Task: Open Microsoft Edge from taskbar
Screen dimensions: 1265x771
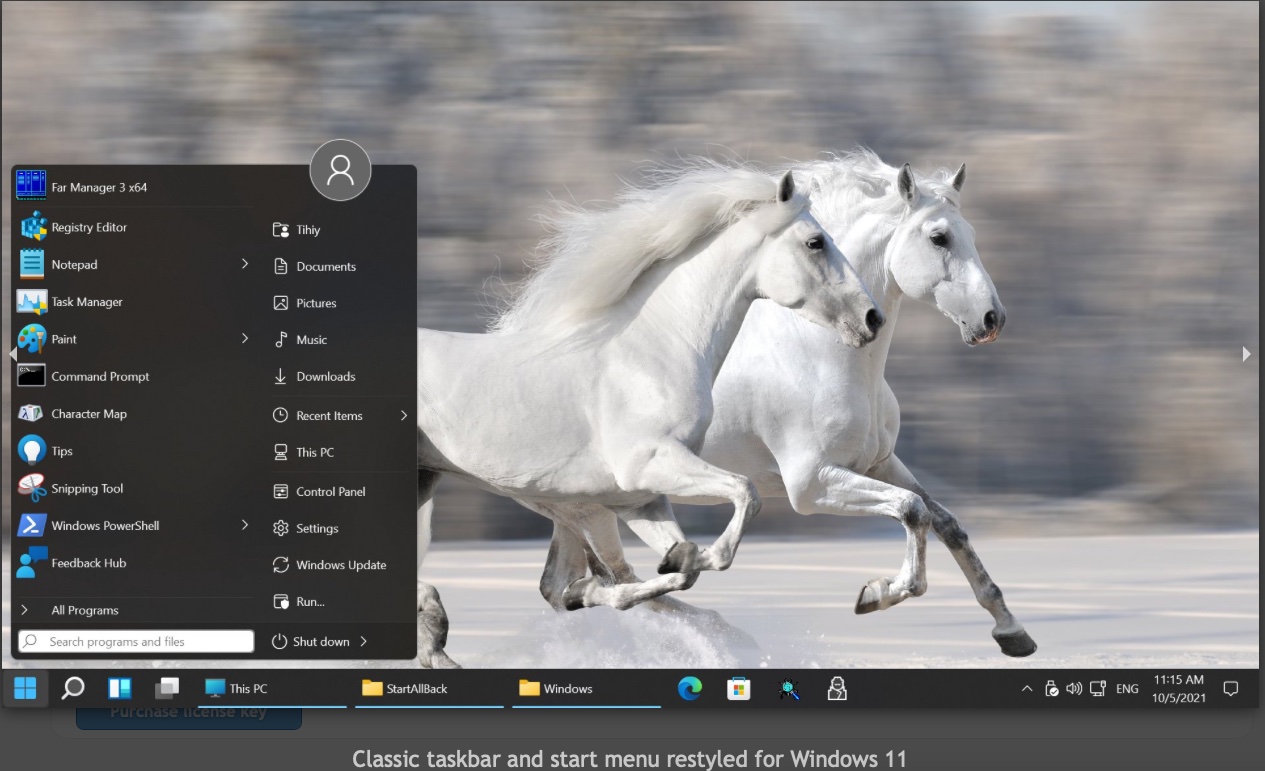Action: pos(690,688)
